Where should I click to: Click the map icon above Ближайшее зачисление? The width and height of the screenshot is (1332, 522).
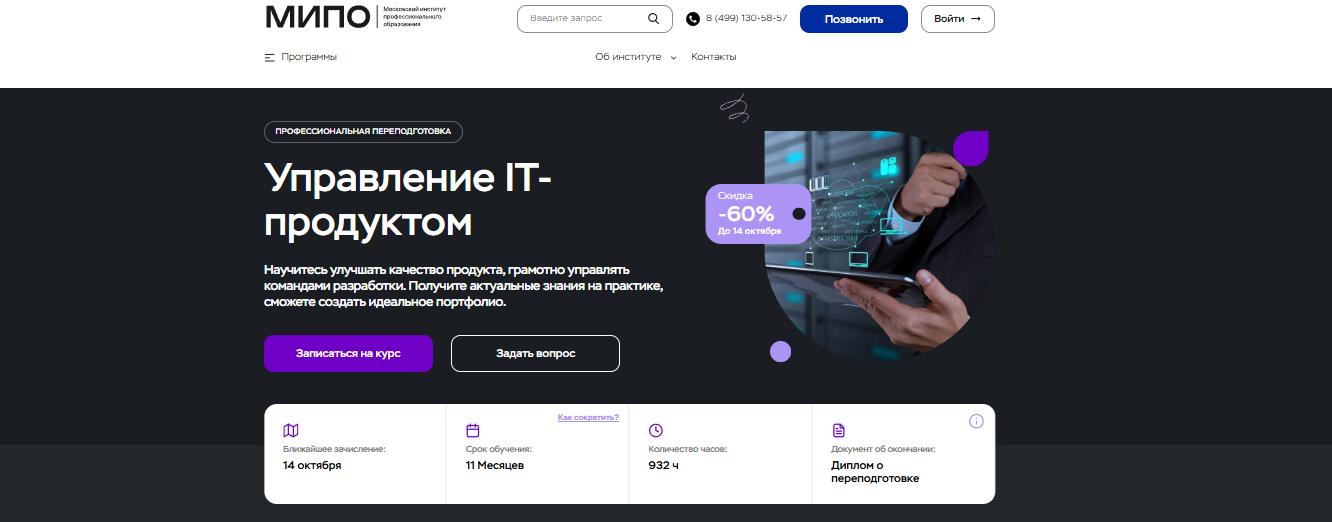291,430
